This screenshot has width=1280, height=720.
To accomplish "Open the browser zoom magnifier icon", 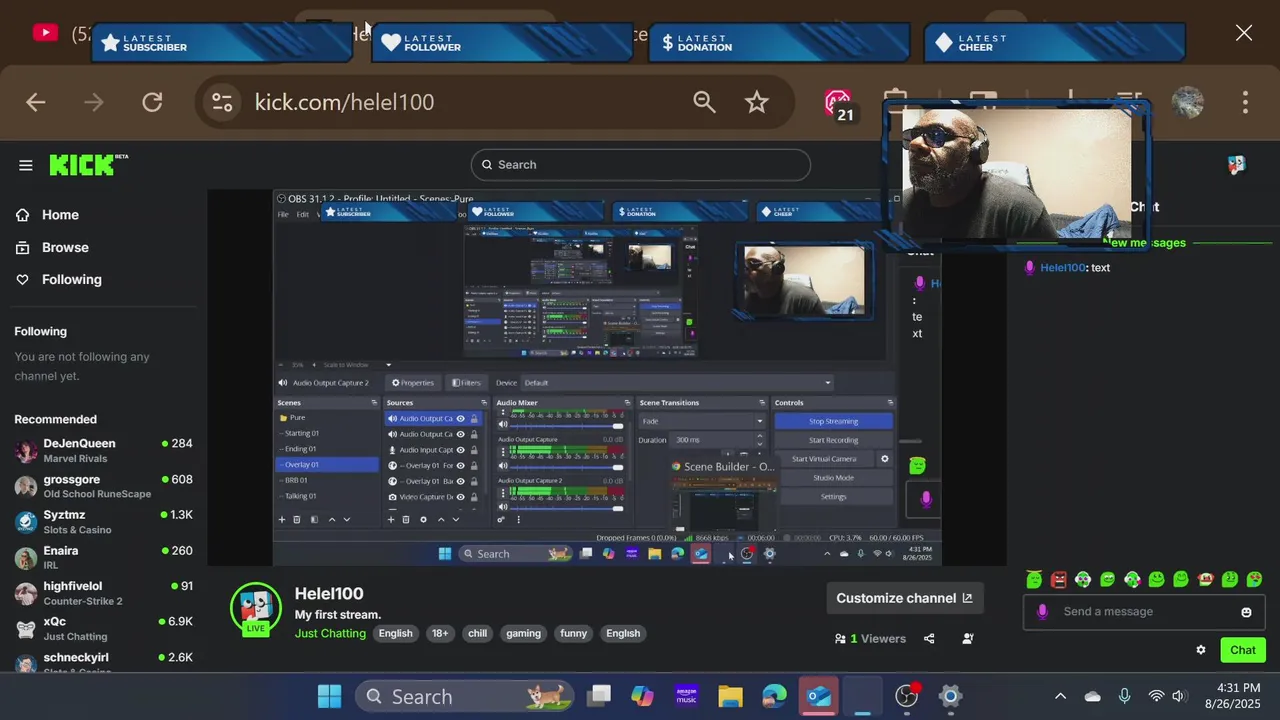I will point(705,102).
